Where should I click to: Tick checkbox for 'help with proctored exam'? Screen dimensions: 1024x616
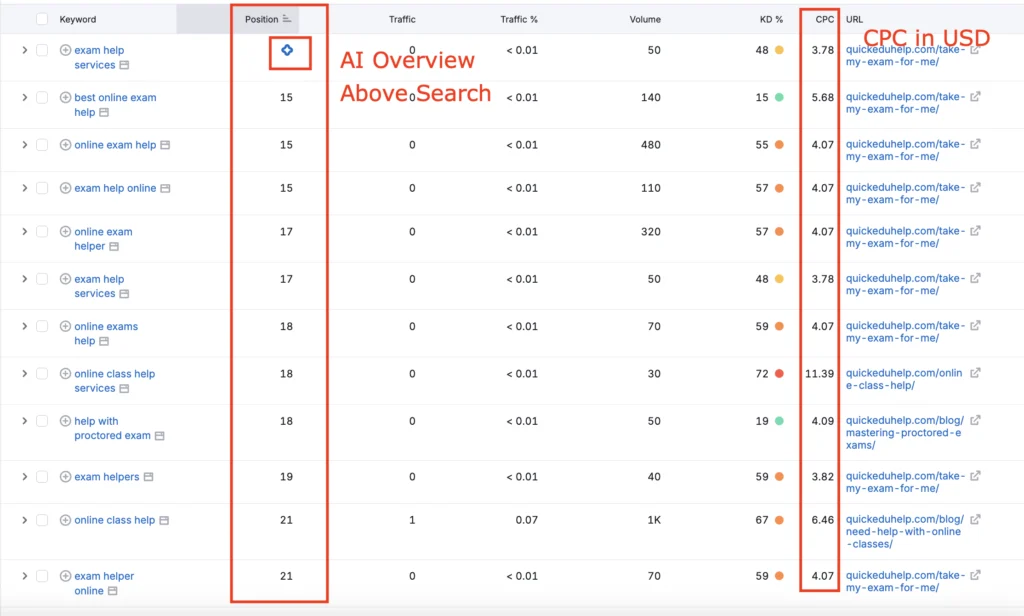[42, 421]
